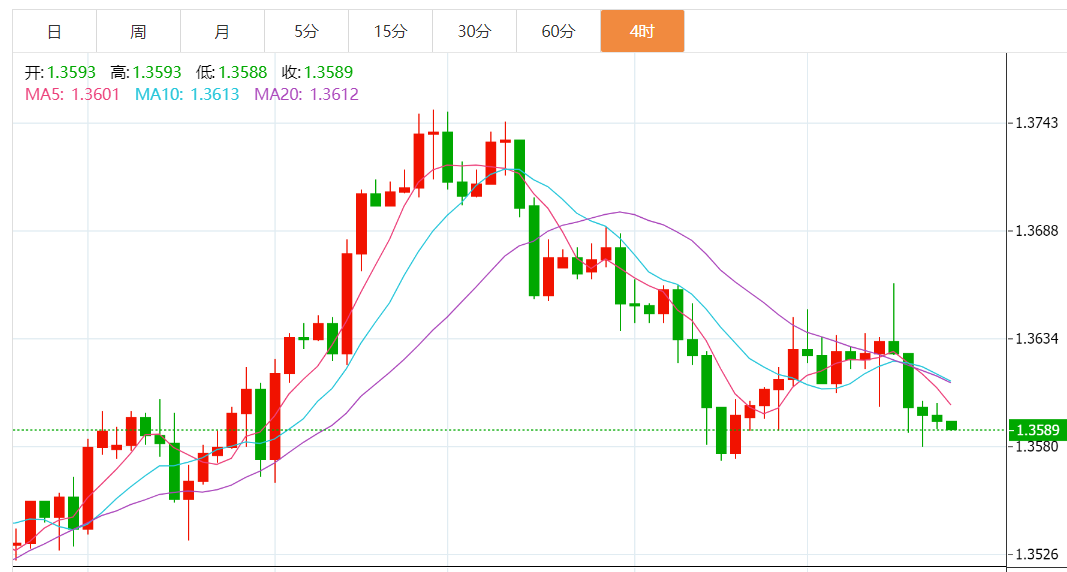Click the 高: 1.3593 high price readout

click(146, 73)
